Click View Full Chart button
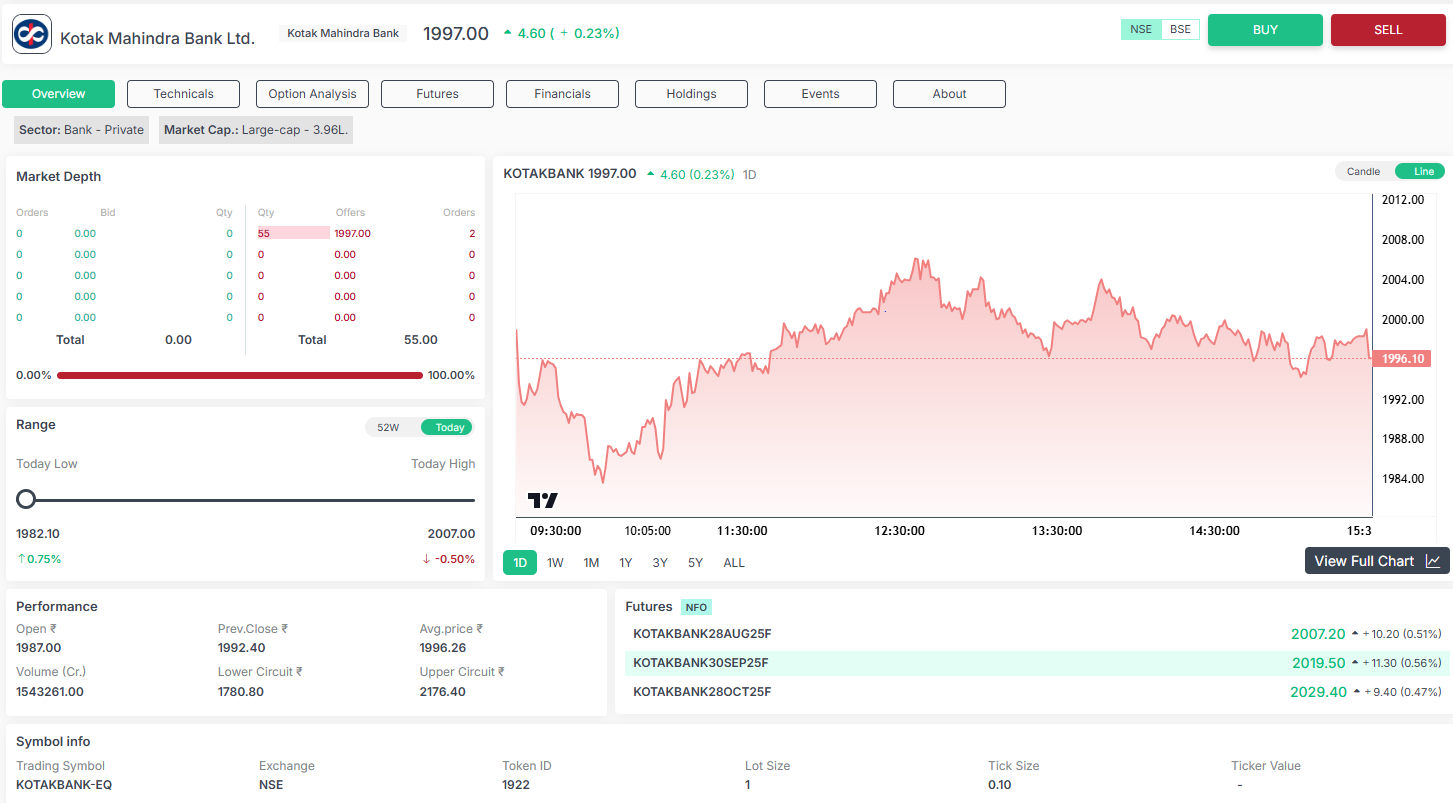The height and width of the screenshot is (803, 1453). 1377,561
